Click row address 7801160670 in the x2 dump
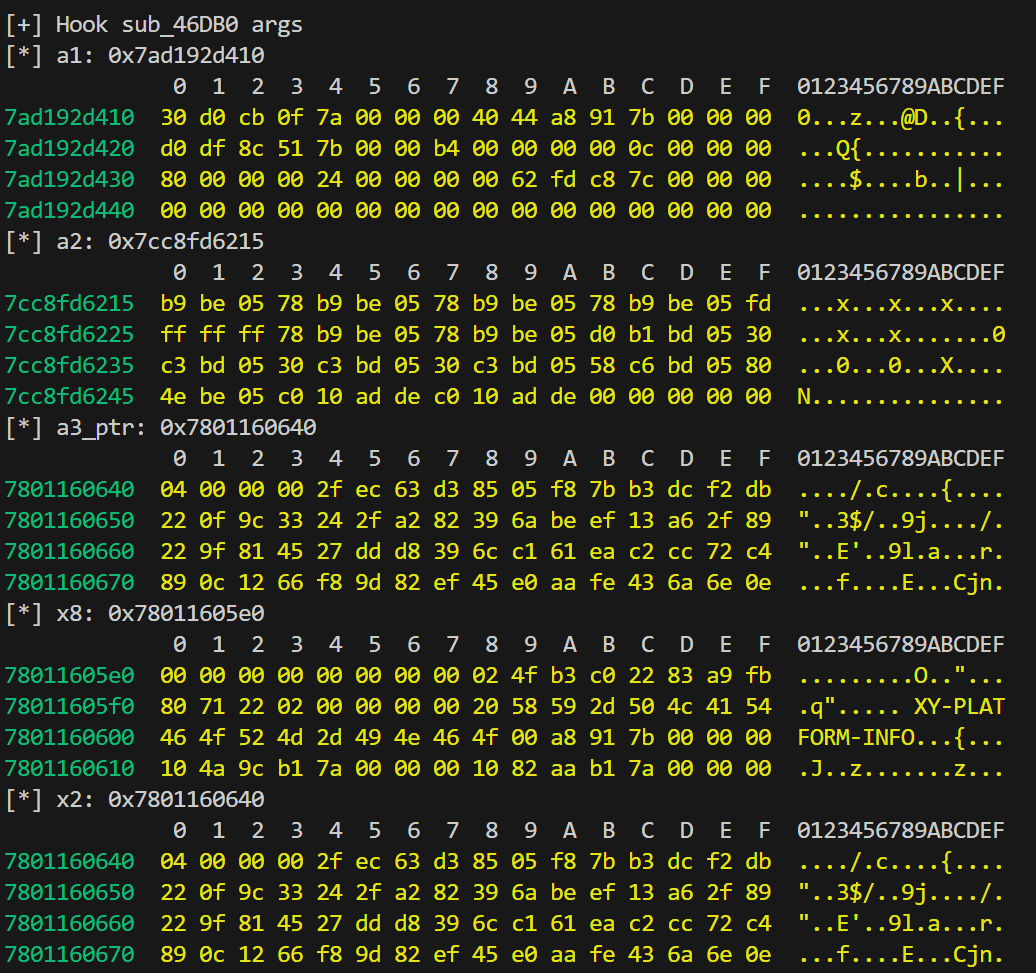Screen dimensions: 1036x973 tap(69, 955)
